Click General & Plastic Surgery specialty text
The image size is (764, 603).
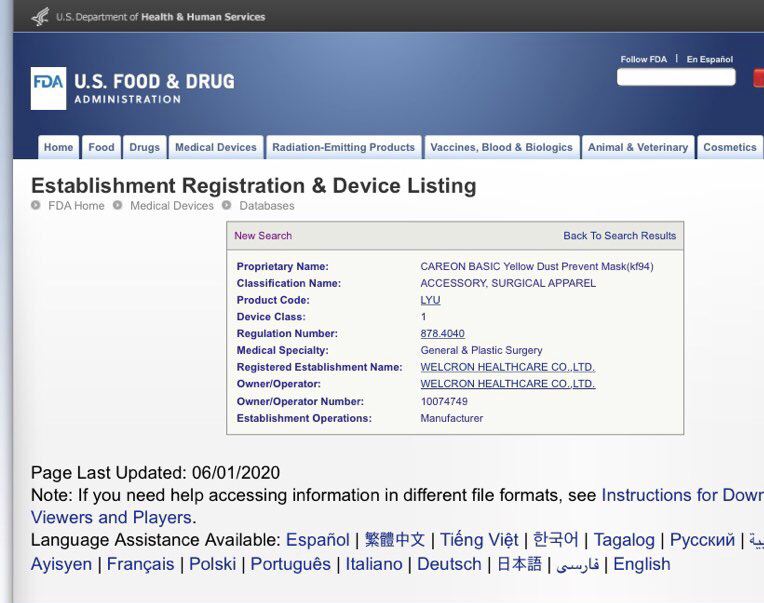(481, 350)
